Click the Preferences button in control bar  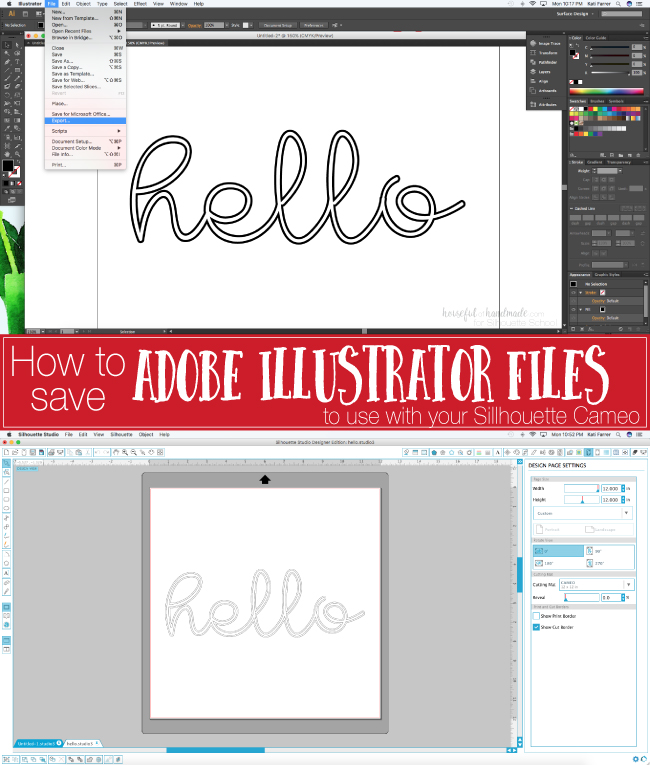314,25
